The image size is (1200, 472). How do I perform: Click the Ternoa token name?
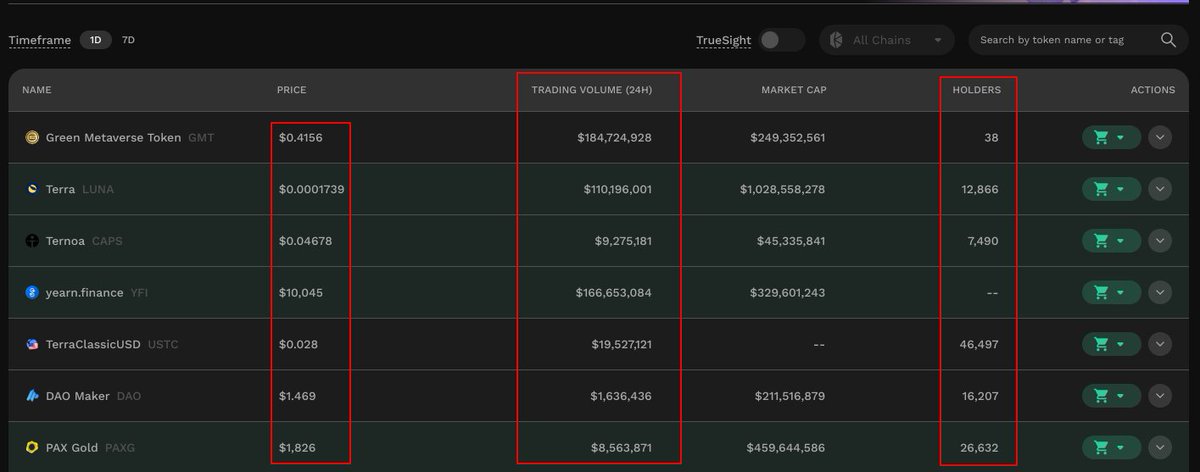[66, 241]
